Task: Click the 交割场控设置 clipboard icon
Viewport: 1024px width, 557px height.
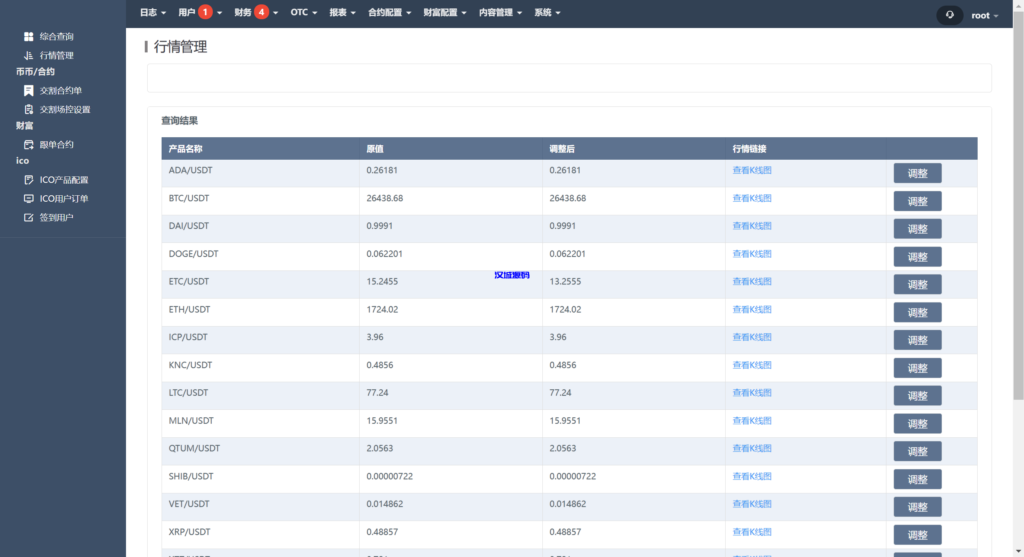Action: tap(29, 110)
